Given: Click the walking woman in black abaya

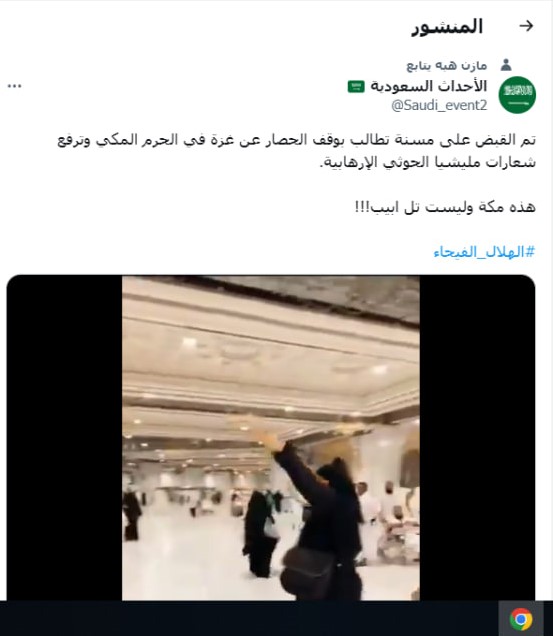Looking at the screenshot, I should coord(260,533).
